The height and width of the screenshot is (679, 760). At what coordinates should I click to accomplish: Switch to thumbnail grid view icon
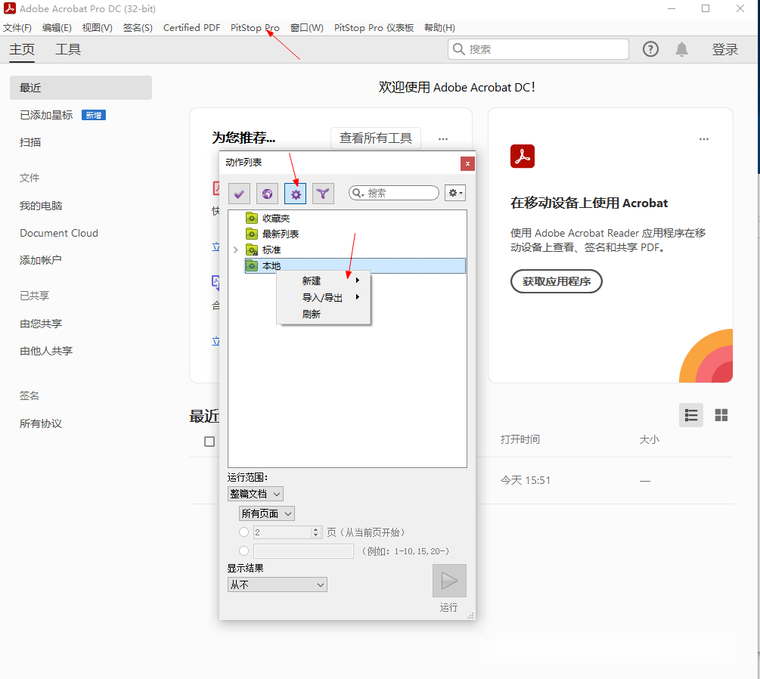(721, 415)
